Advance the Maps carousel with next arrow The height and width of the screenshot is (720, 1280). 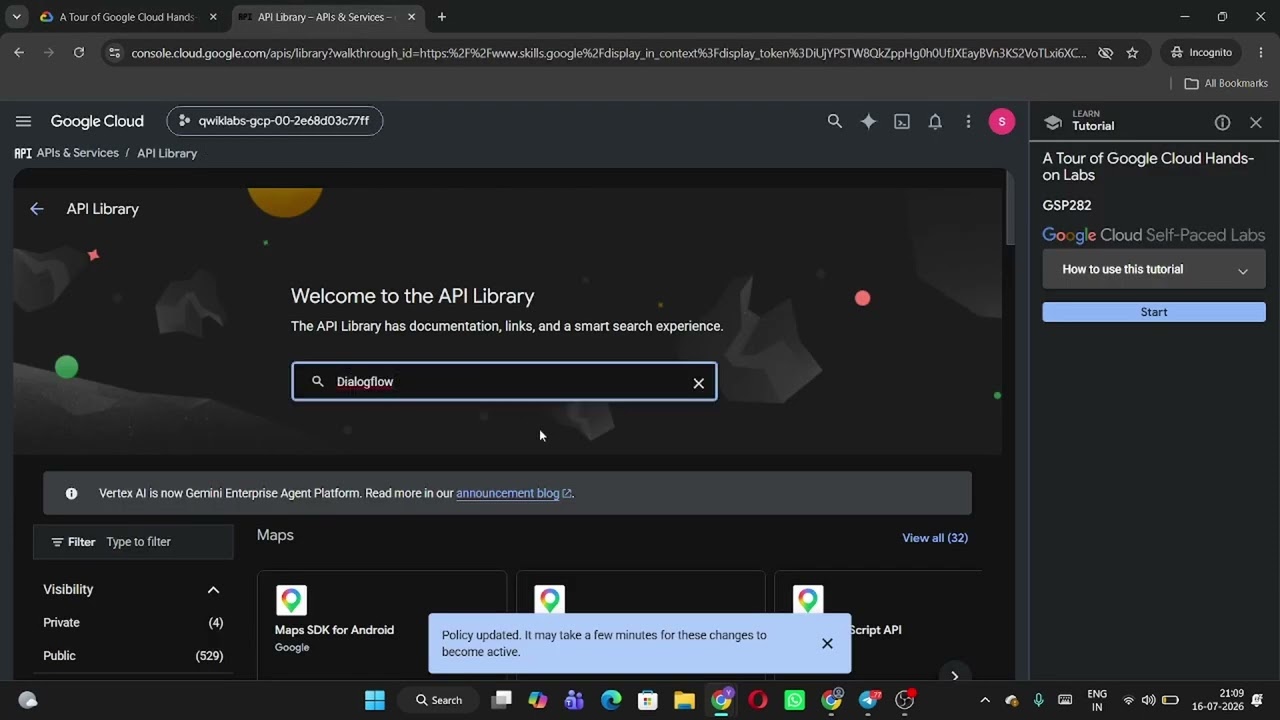click(x=955, y=676)
